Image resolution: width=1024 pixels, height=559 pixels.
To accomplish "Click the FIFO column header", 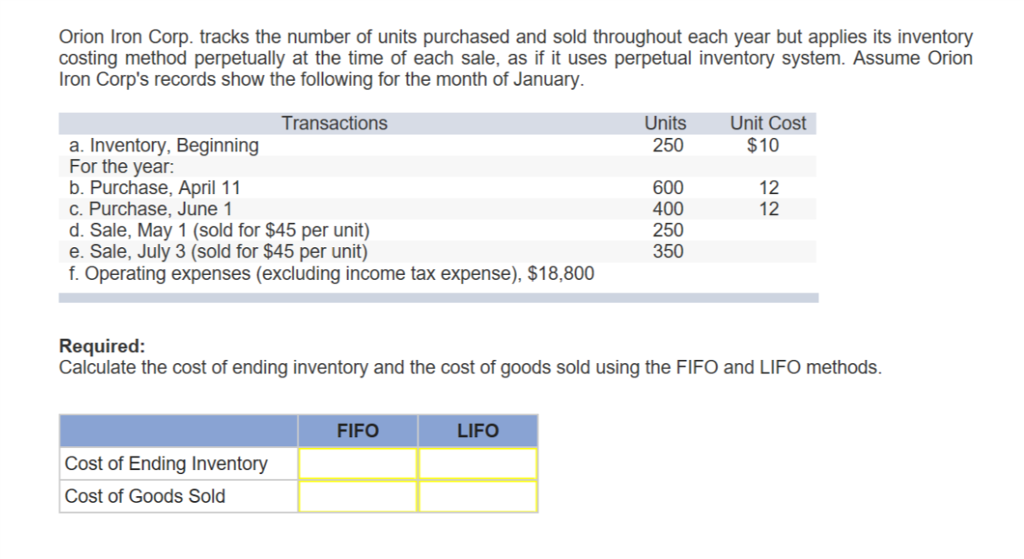I will pos(357,431).
